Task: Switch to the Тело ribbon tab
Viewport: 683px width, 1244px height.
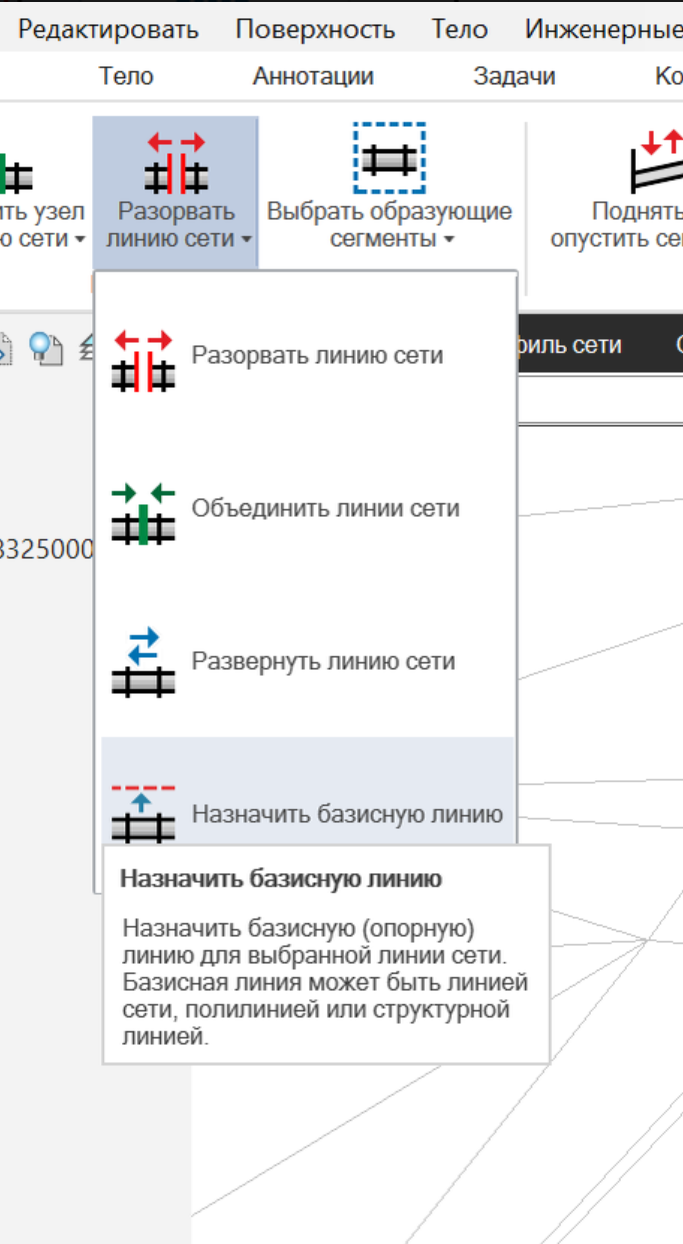Action: pos(126,76)
